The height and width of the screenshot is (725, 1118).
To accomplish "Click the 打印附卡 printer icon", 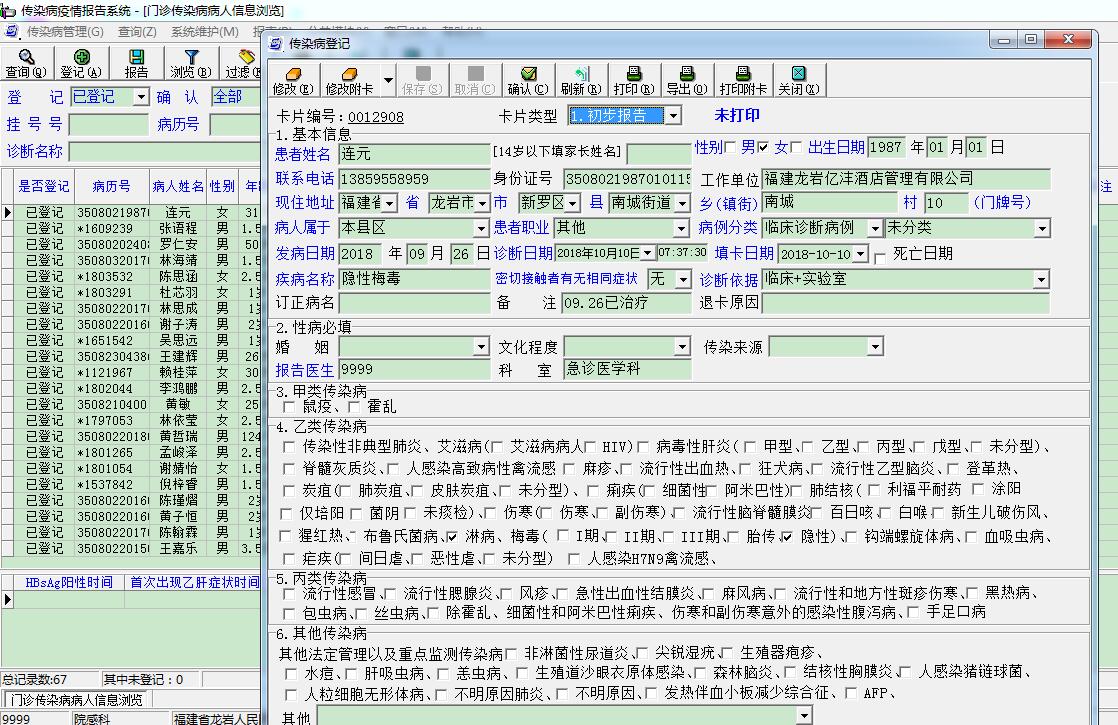I will pyautogui.click(x=743, y=73).
